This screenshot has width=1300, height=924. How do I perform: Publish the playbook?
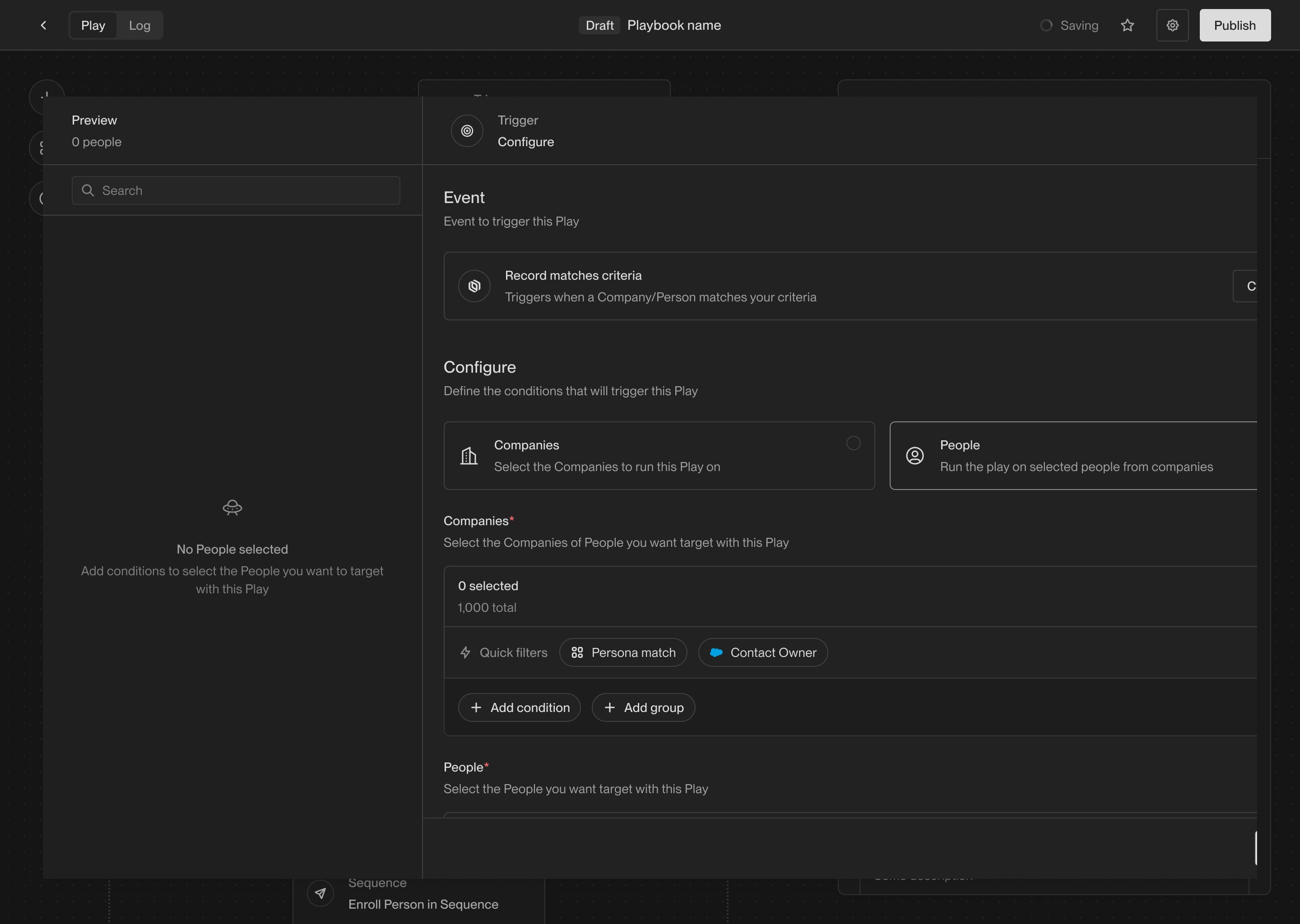tap(1235, 25)
